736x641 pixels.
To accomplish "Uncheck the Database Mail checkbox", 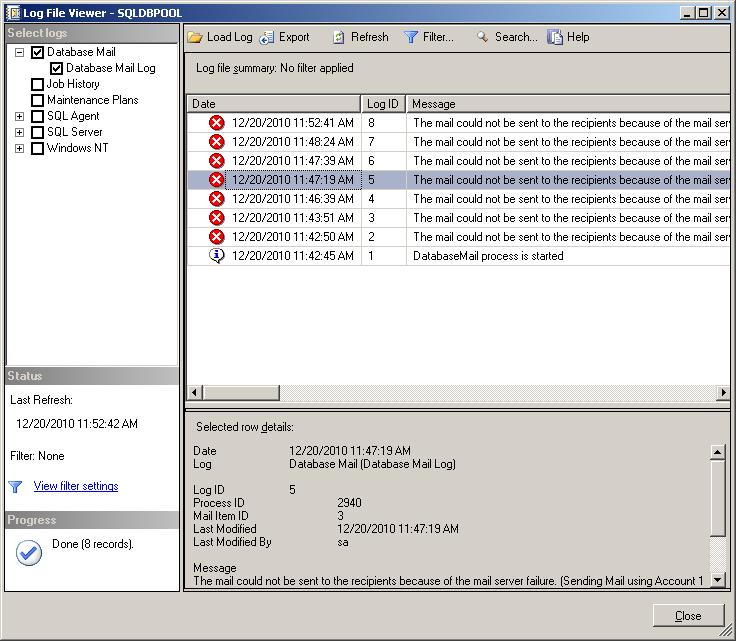I will pos(38,52).
